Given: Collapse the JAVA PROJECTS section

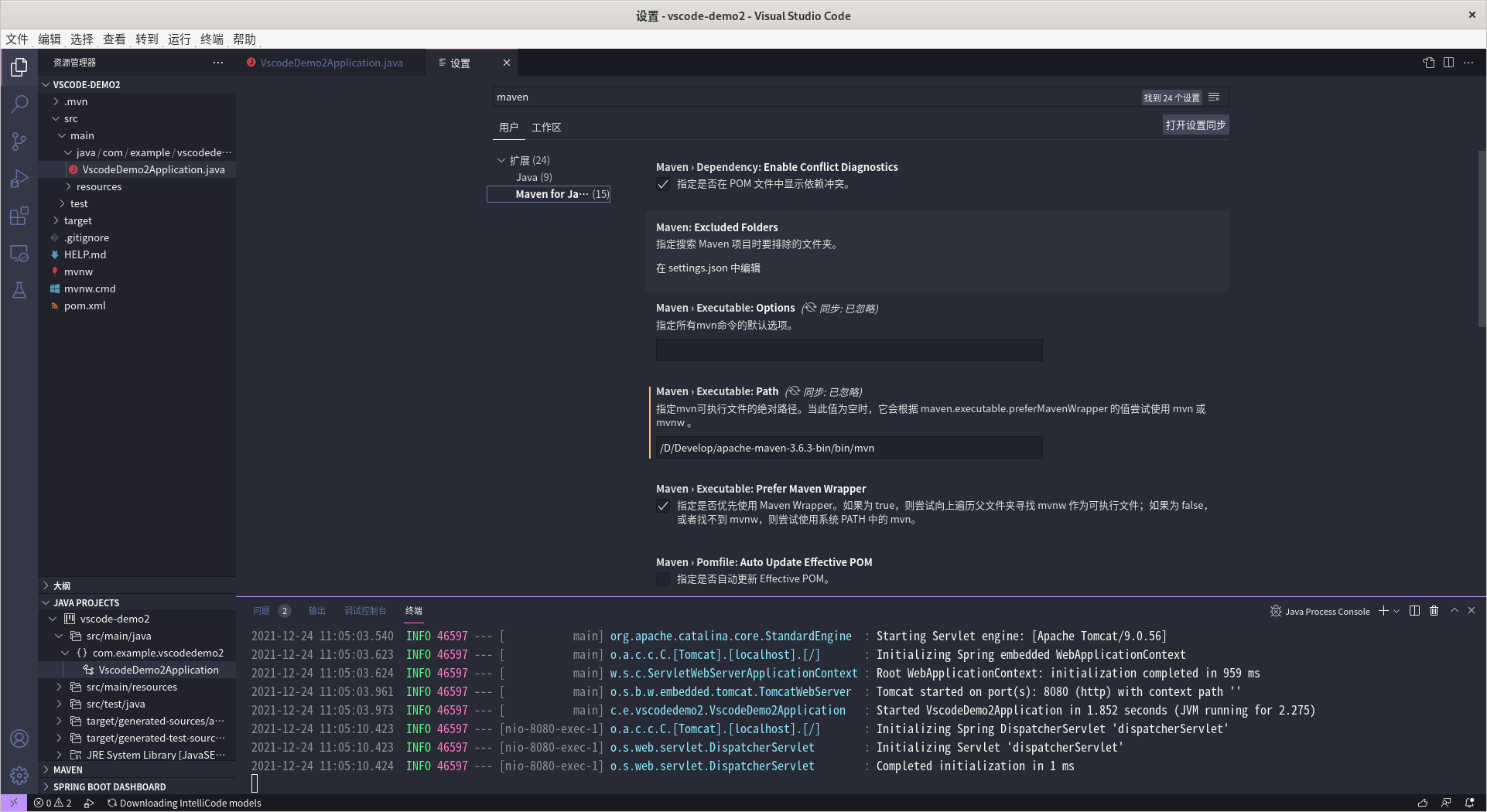Looking at the screenshot, I should tap(86, 602).
